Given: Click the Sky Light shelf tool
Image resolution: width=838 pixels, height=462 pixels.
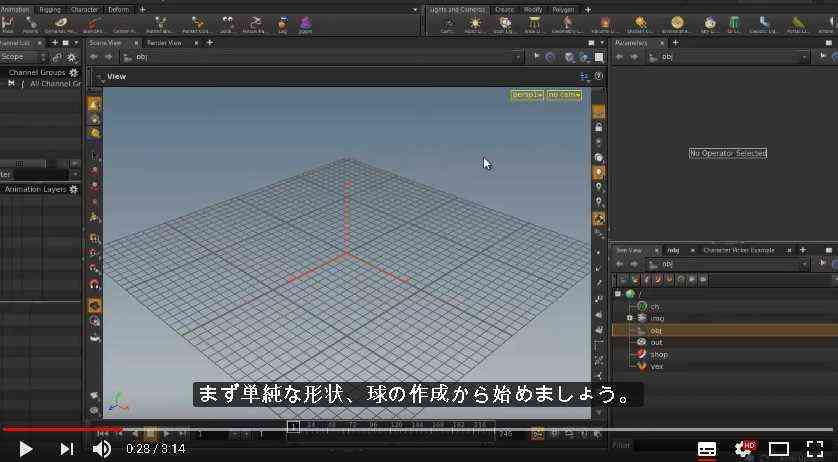Looking at the screenshot, I should 709,25.
